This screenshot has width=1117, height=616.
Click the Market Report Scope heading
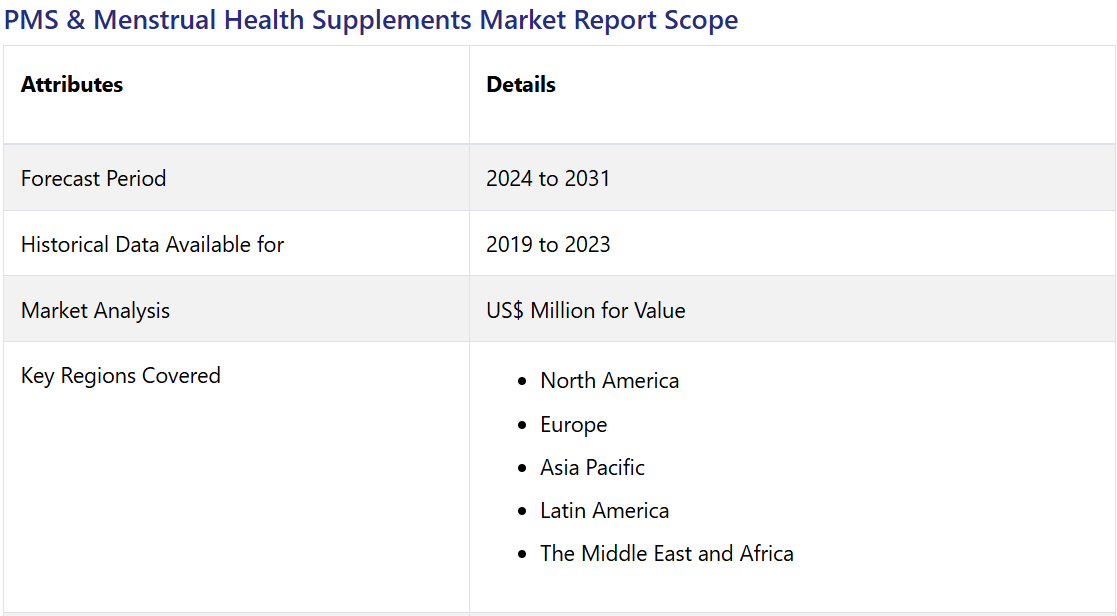pos(371,20)
